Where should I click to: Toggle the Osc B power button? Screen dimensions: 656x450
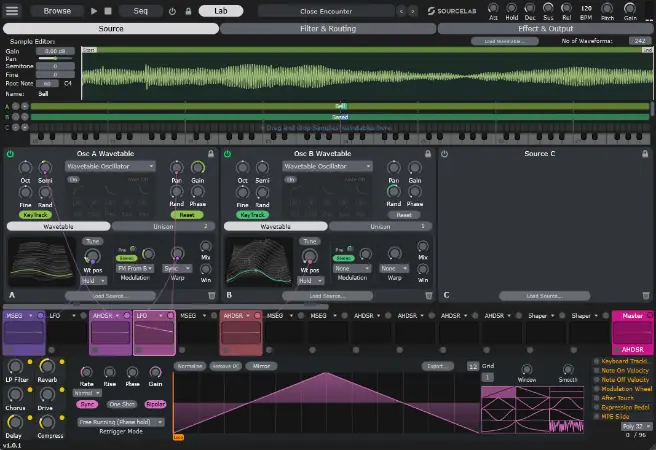coord(227,154)
